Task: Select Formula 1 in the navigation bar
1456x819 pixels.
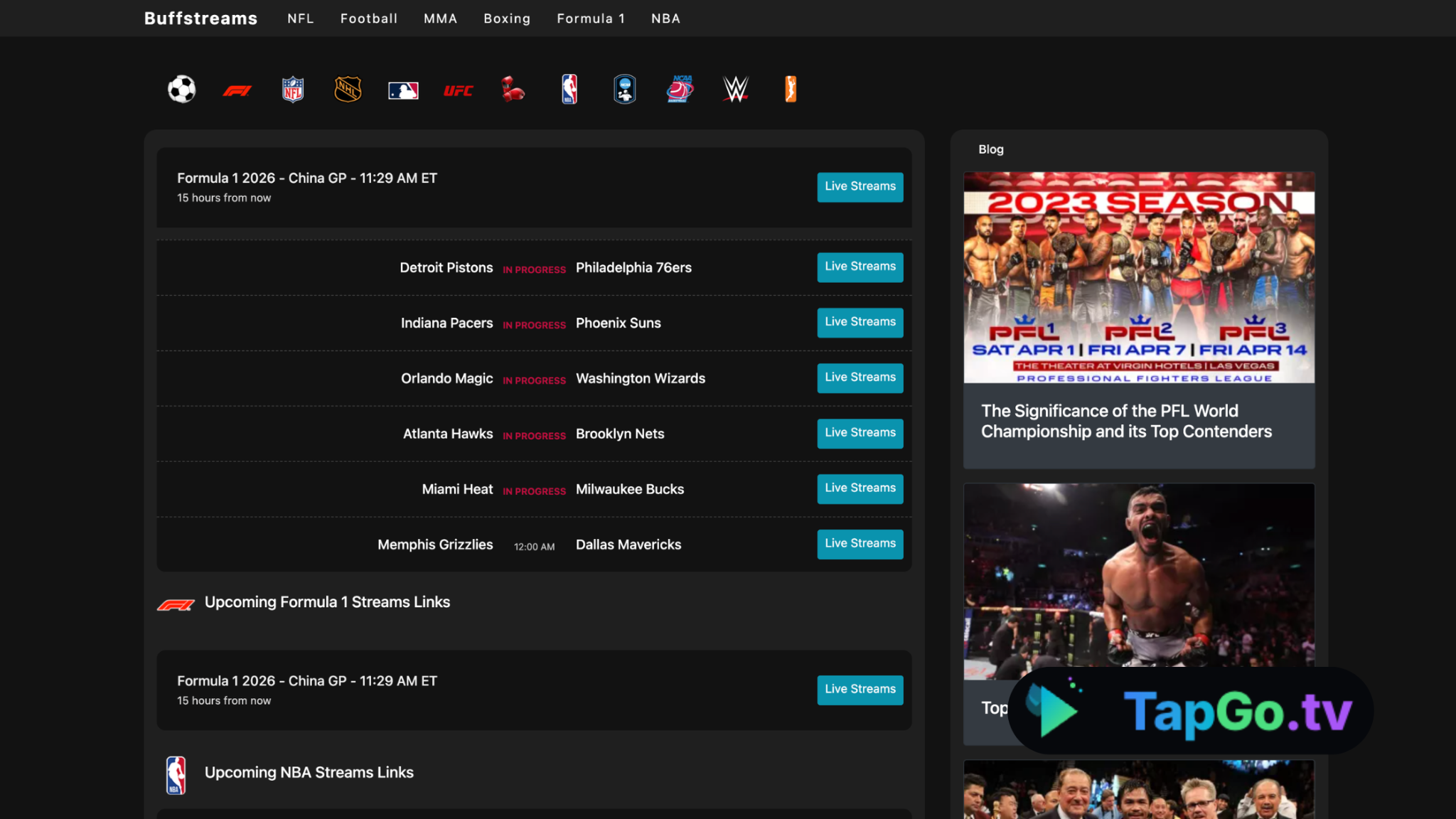Action: [591, 18]
